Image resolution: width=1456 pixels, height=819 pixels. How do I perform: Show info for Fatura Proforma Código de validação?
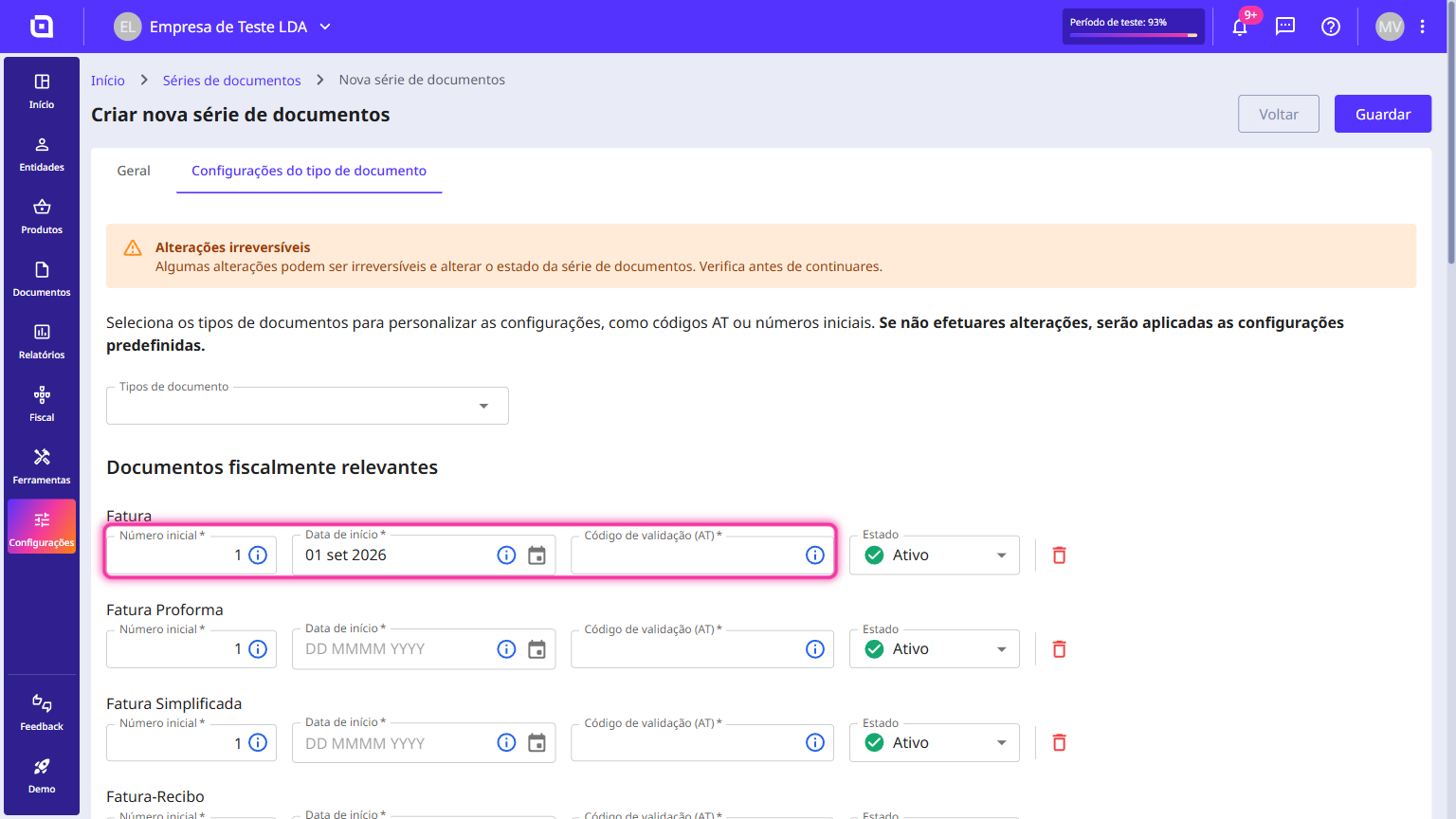click(x=815, y=649)
